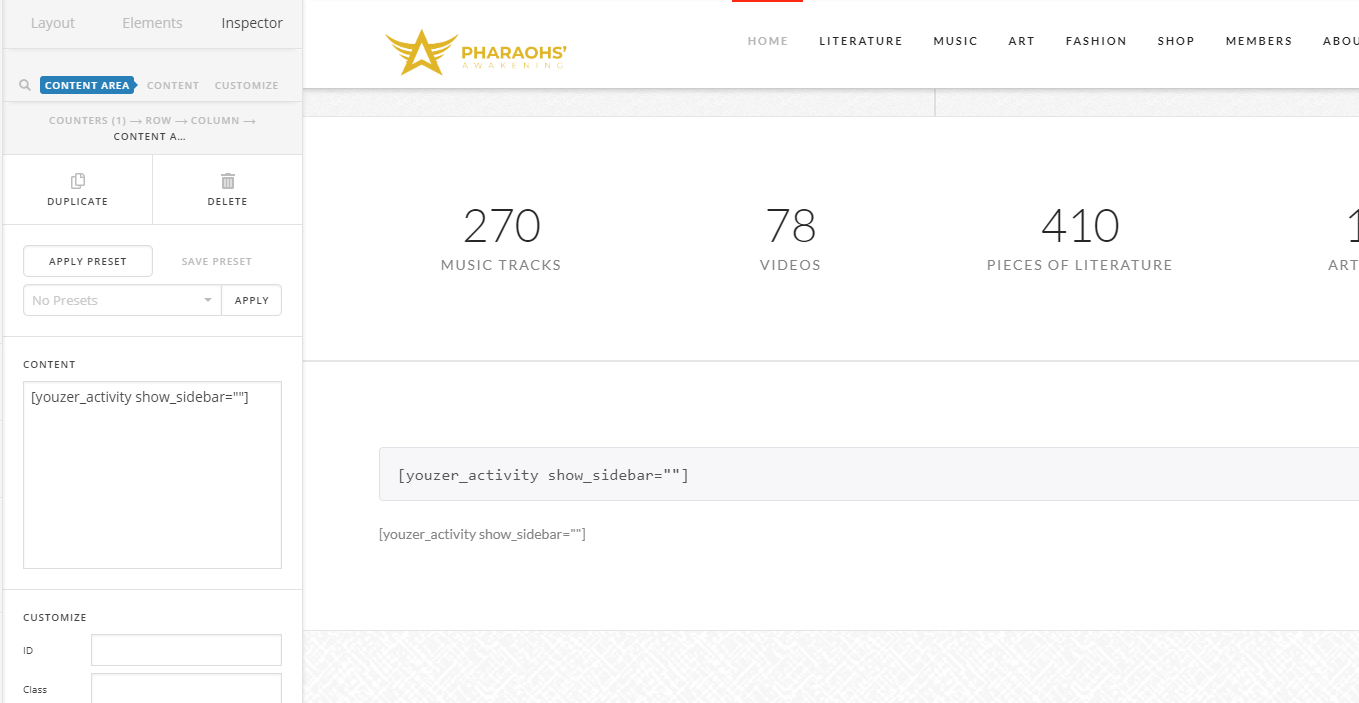Image resolution: width=1359 pixels, height=703 pixels.
Task: Open the Literature menu item
Action: point(860,41)
